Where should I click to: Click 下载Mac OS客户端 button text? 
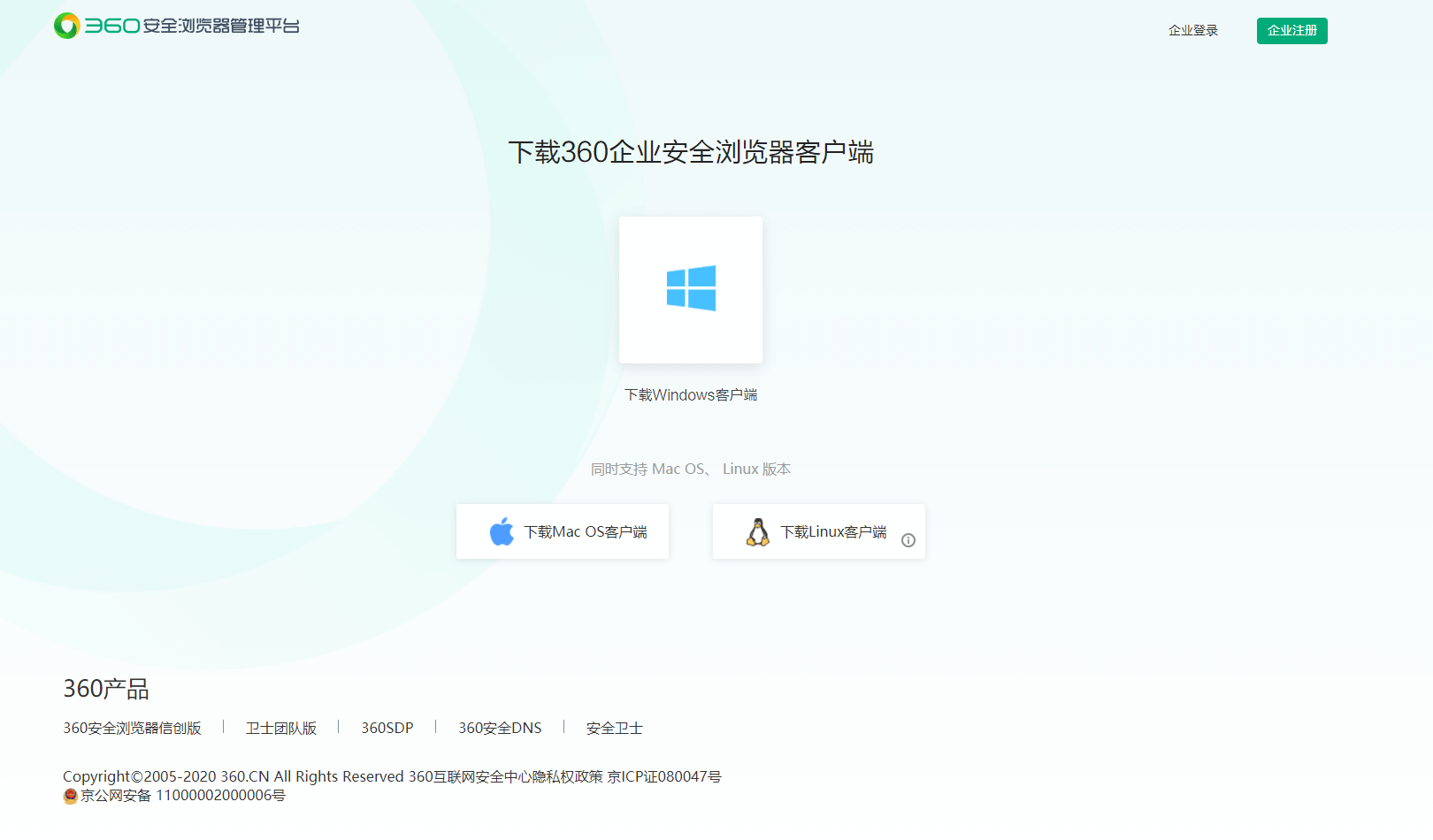pos(586,531)
